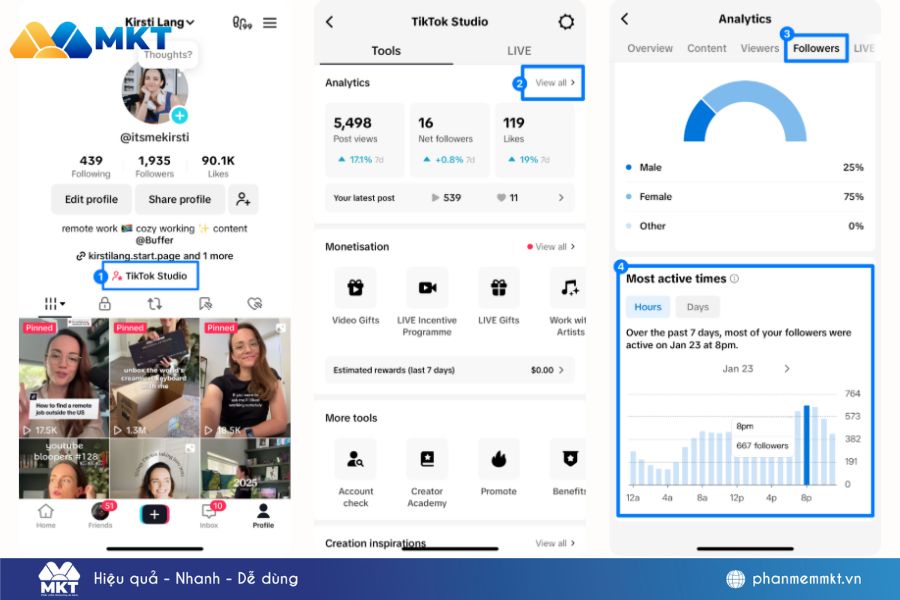This screenshot has width=900, height=600.
Task: Expand the Your latest post row
Action: tap(449, 198)
